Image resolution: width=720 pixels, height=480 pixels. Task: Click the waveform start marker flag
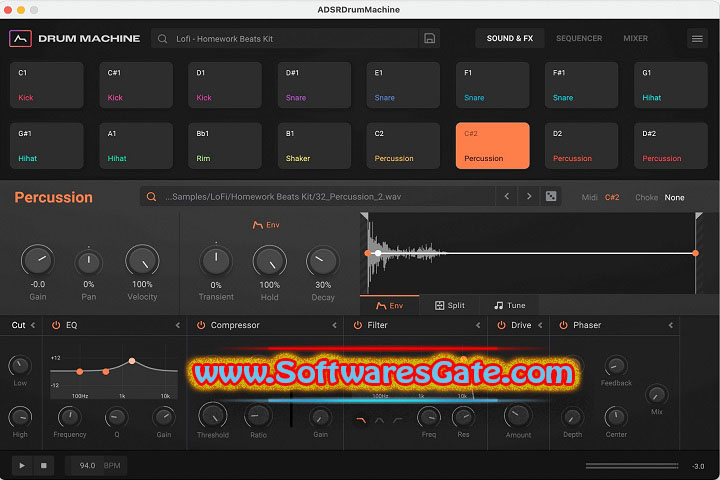point(364,216)
